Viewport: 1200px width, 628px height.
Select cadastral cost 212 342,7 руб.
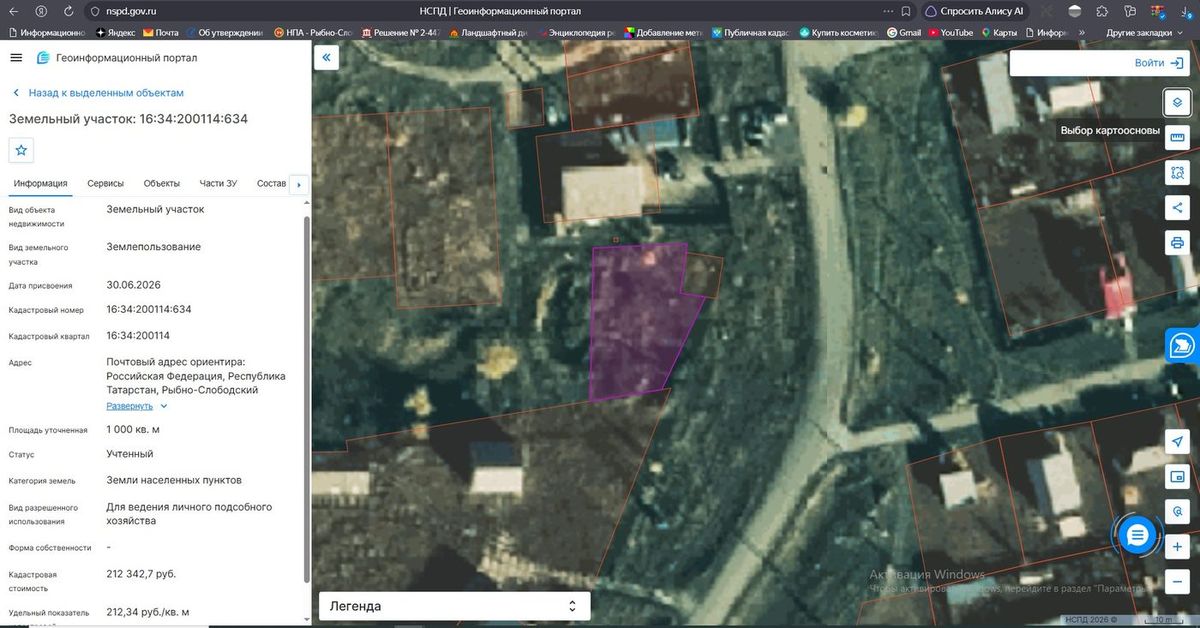coord(141,574)
